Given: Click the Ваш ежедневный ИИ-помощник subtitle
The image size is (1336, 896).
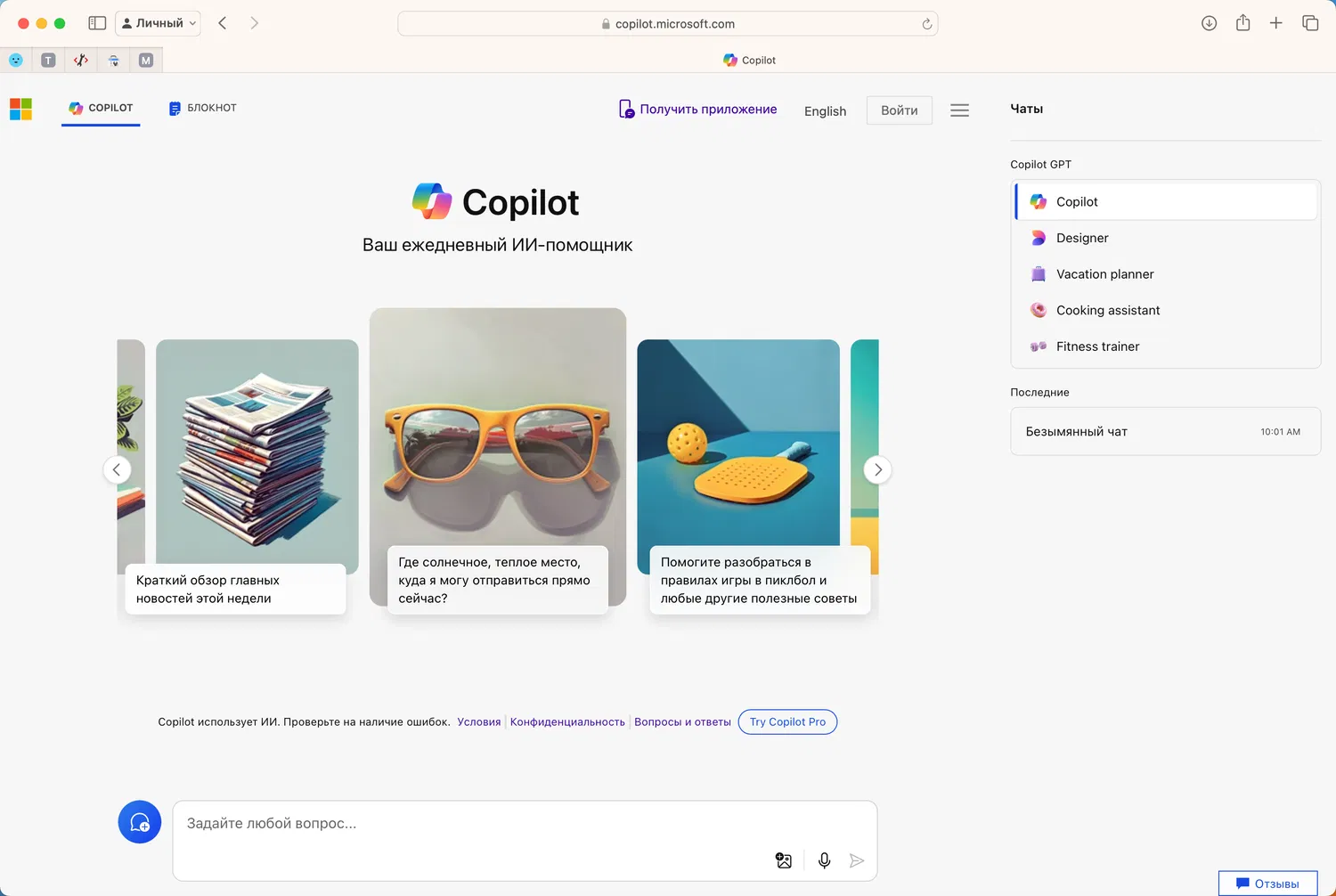Looking at the screenshot, I should pos(498,245).
